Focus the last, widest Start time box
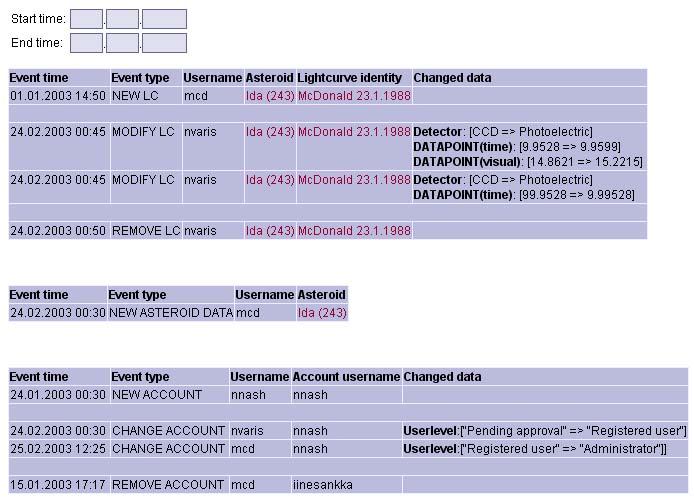Image resolution: width=694 pixels, height=500 pixels. coord(164,19)
